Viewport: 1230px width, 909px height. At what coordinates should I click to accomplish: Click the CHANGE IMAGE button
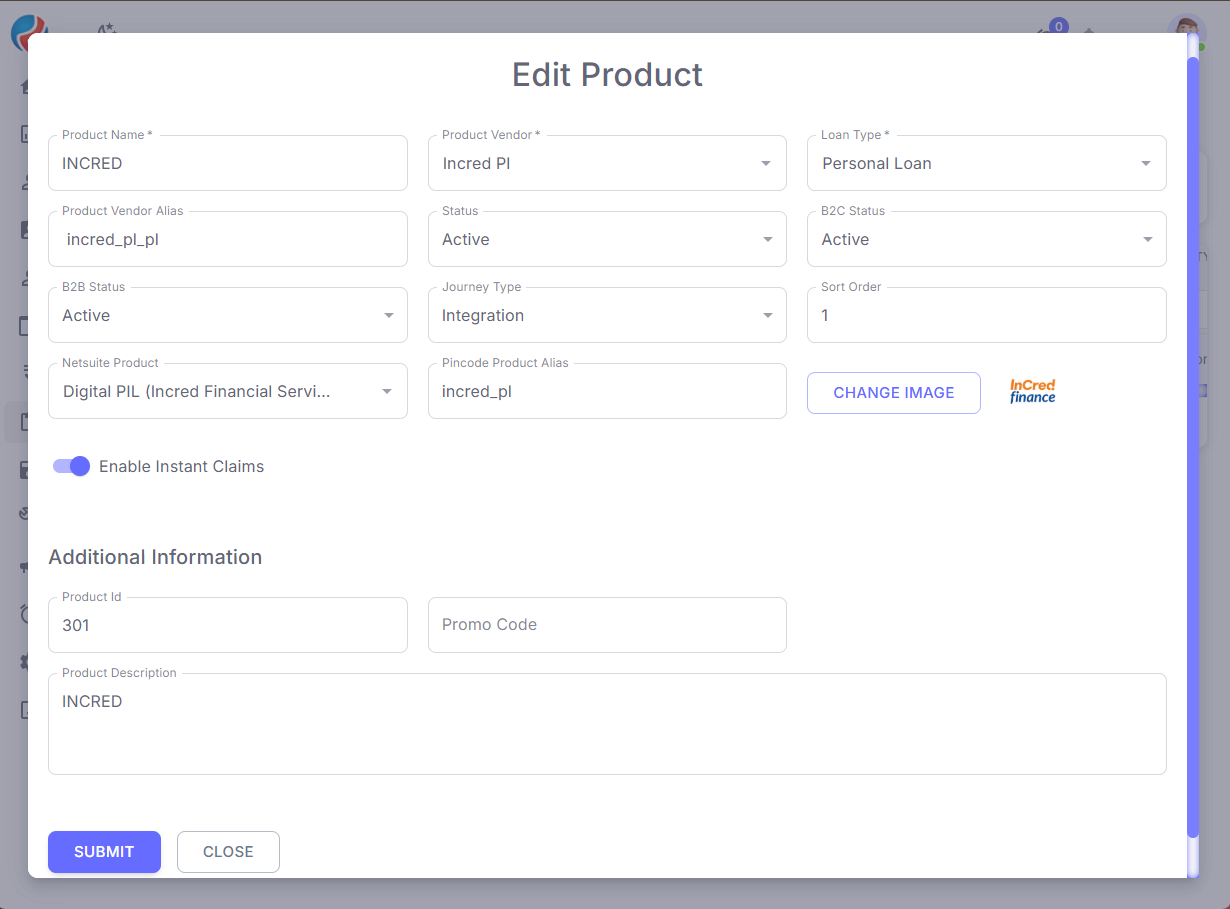click(893, 393)
